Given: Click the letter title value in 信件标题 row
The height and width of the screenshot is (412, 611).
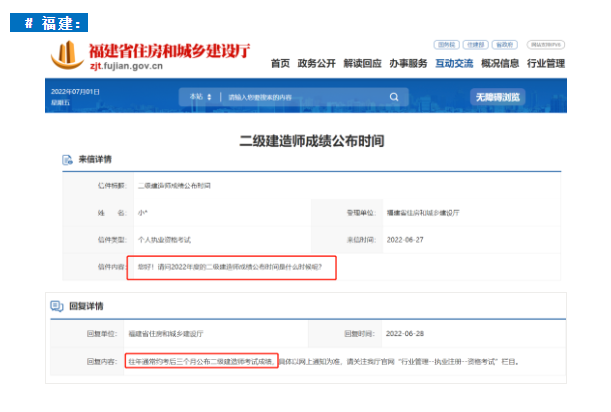Looking at the screenshot, I should [174, 186].
